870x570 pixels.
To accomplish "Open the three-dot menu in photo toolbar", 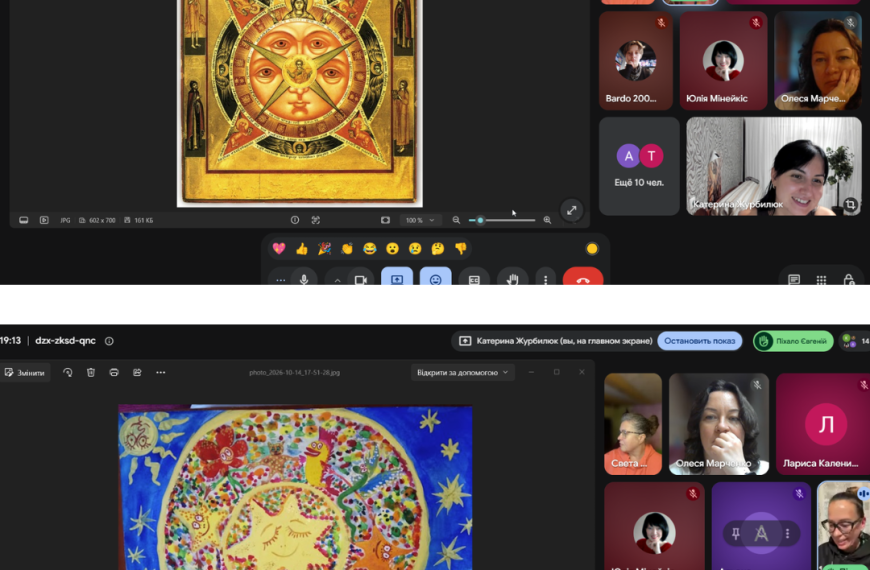I will click(x=160, y=372).
